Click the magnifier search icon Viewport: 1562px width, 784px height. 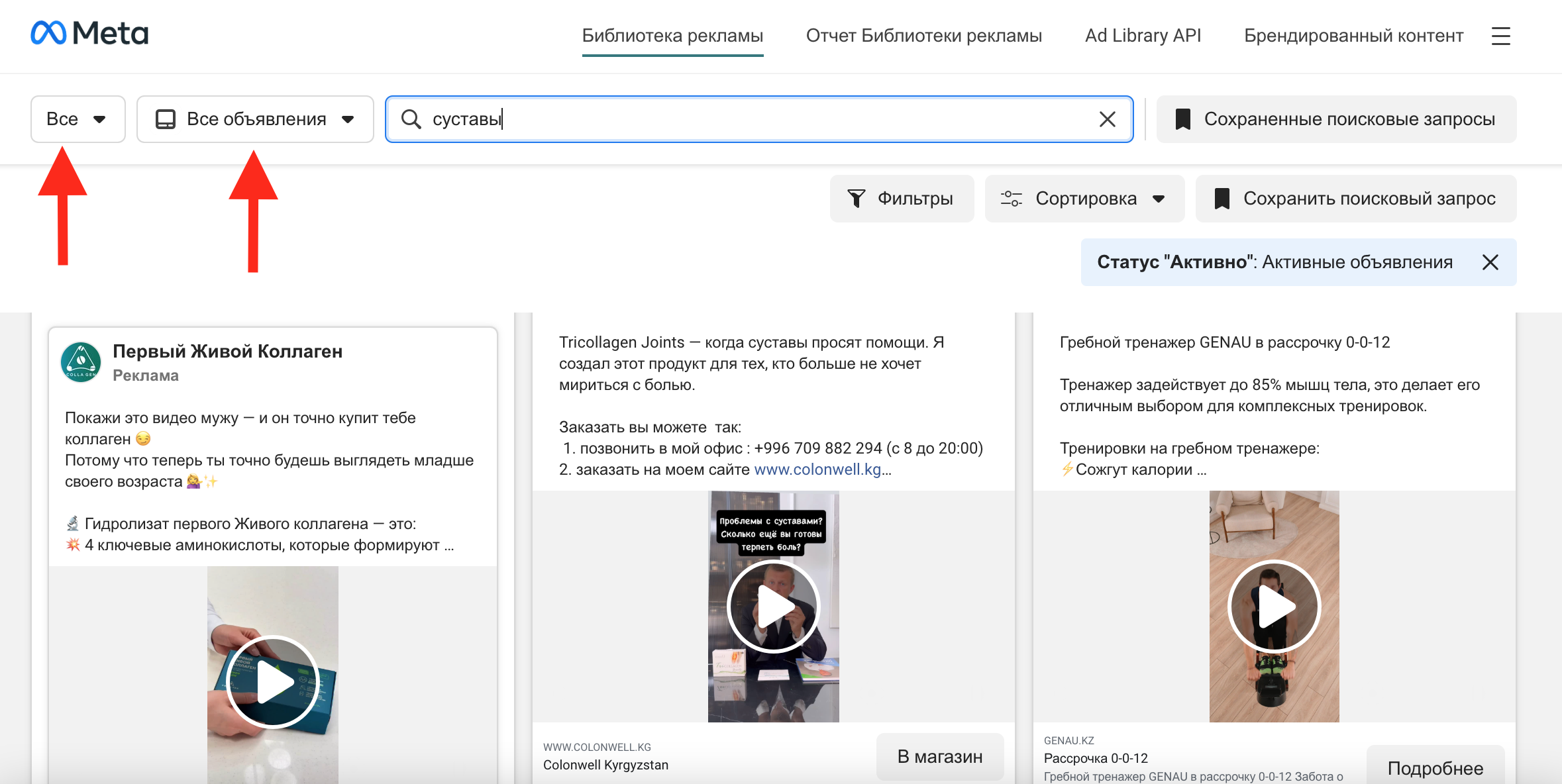click(411, 119)
